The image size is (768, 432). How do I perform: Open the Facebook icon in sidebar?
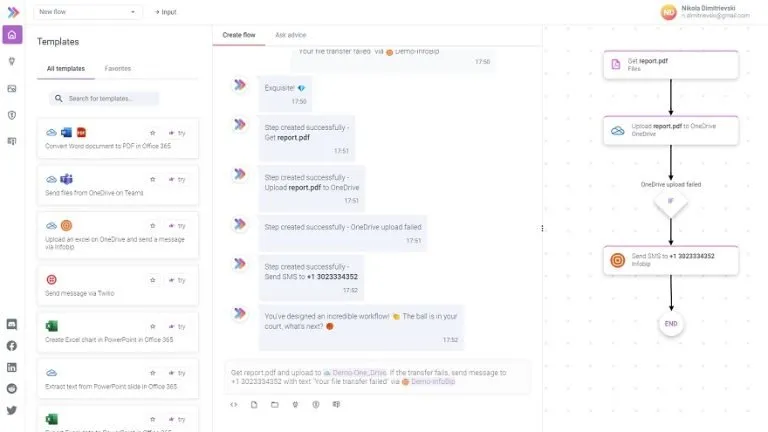click(x=12, y=346)
